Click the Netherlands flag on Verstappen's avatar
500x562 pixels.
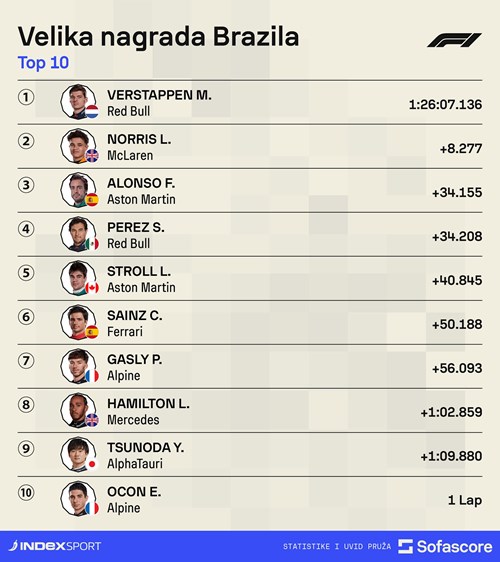coord(92,111)
